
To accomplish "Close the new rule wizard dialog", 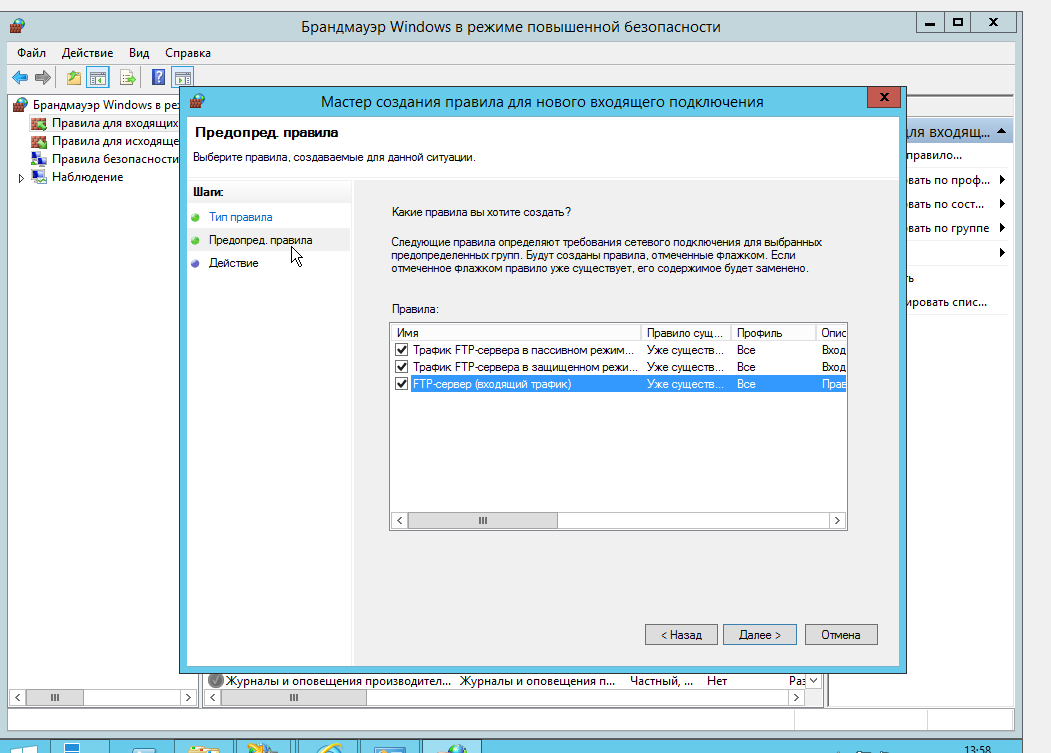I will [x=883, y=97].
